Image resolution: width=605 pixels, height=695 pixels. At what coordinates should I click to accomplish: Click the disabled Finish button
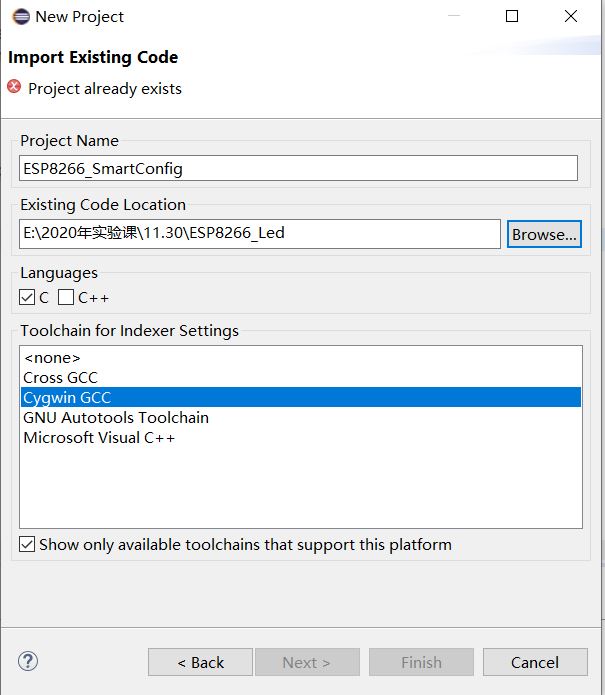point(421,662)
